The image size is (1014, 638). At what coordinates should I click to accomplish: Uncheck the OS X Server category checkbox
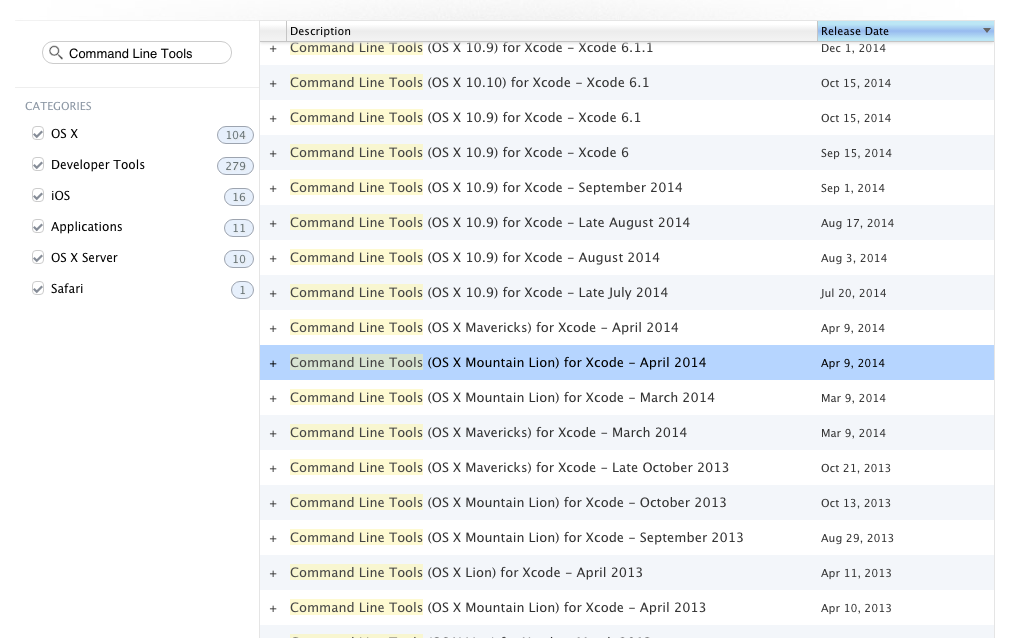tap(38, 257)
